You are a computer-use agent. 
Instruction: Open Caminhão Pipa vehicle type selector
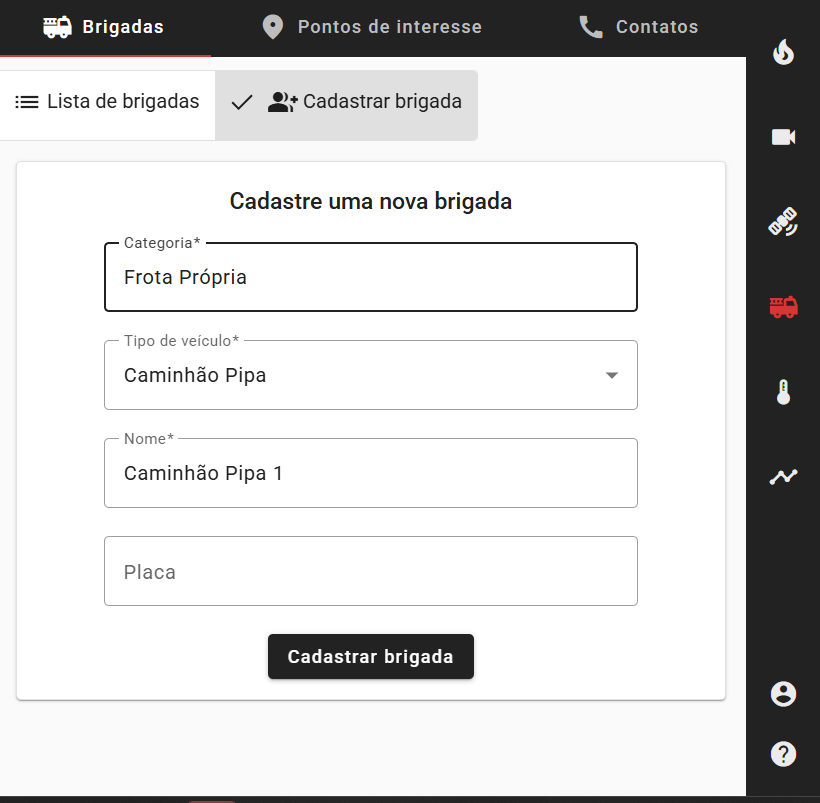pos(371,375)
